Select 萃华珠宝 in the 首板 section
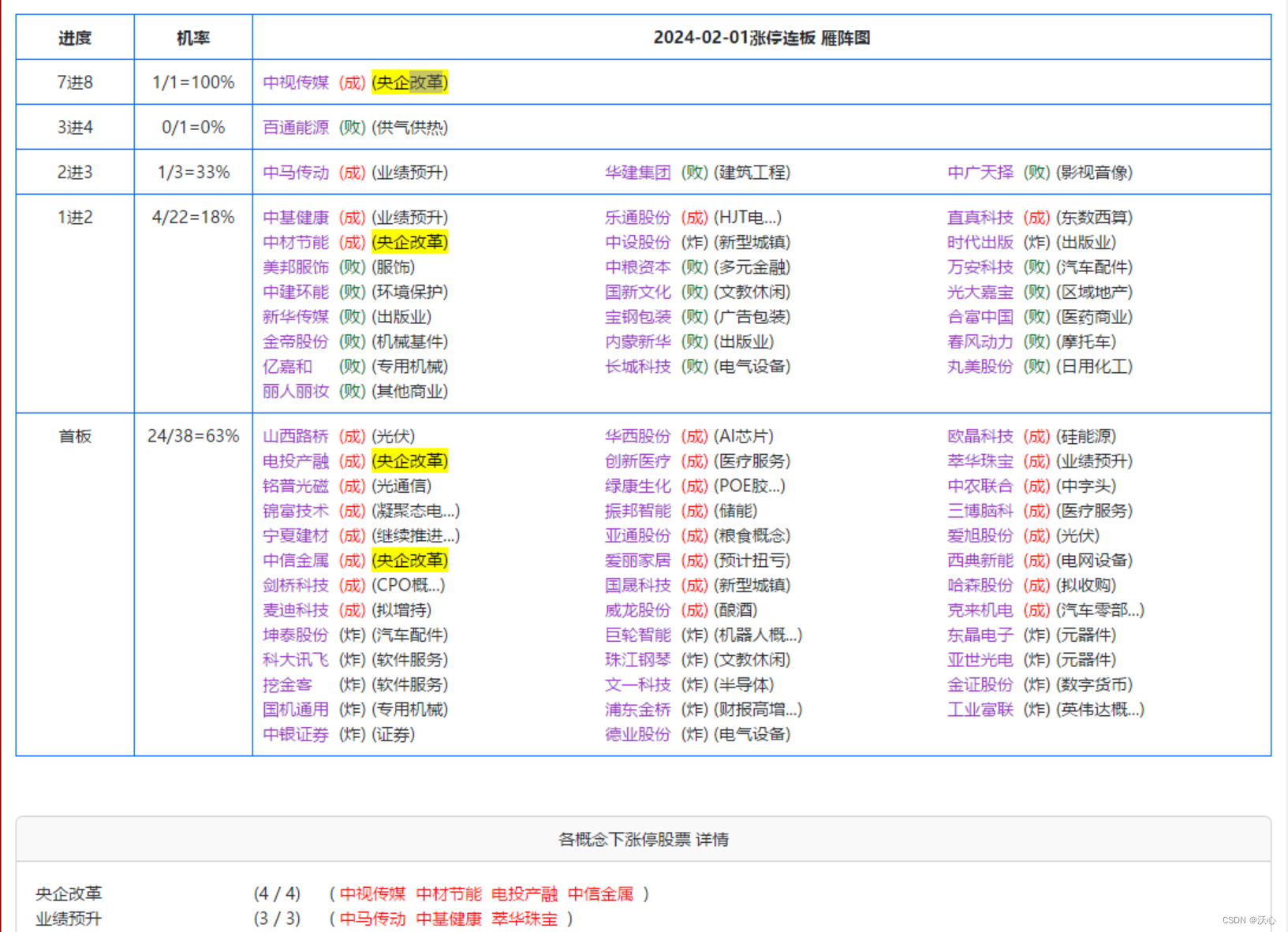Screen dimensions: 1288x932 coord(980,460)
